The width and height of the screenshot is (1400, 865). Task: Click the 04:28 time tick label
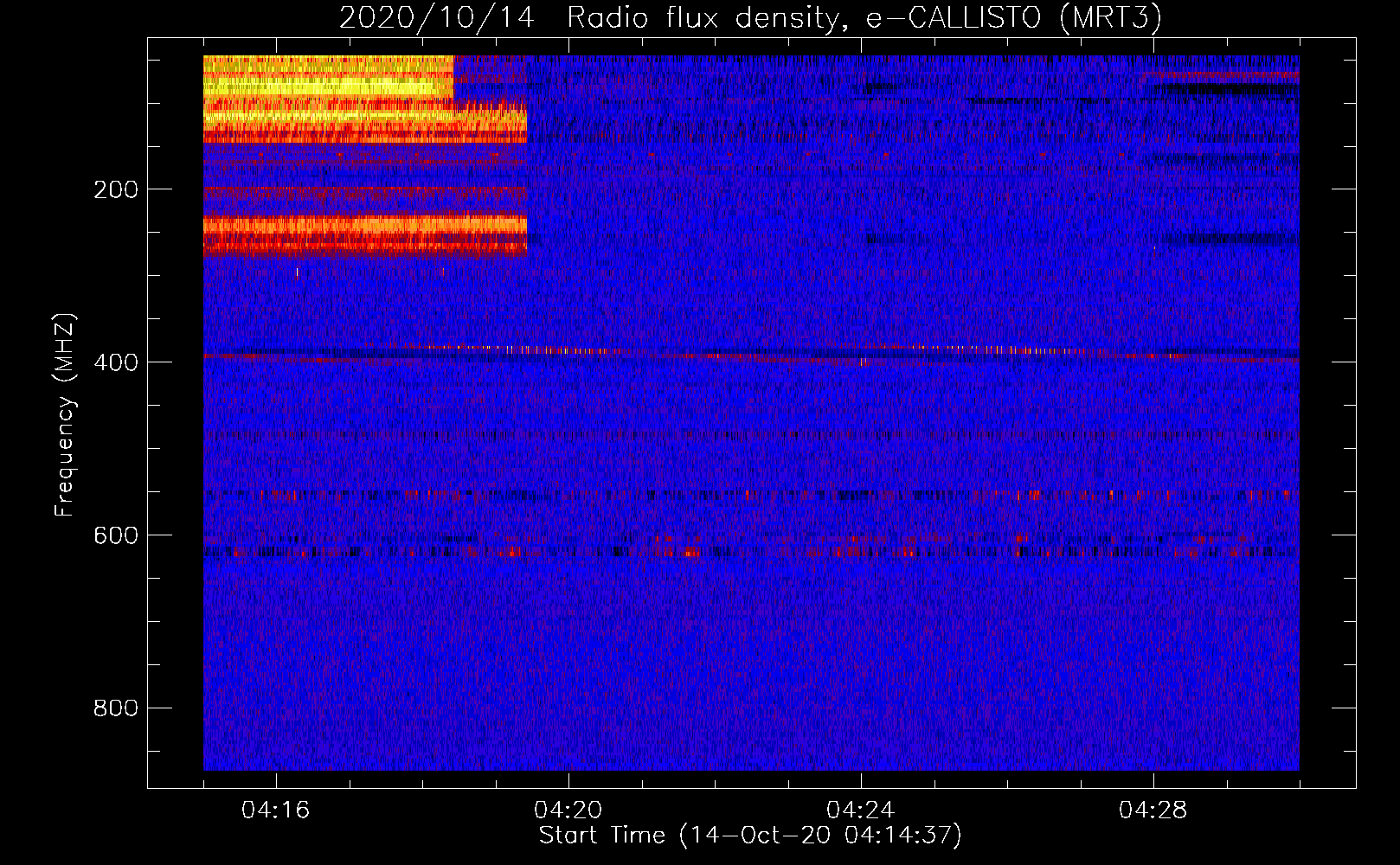click(1153, 811)
